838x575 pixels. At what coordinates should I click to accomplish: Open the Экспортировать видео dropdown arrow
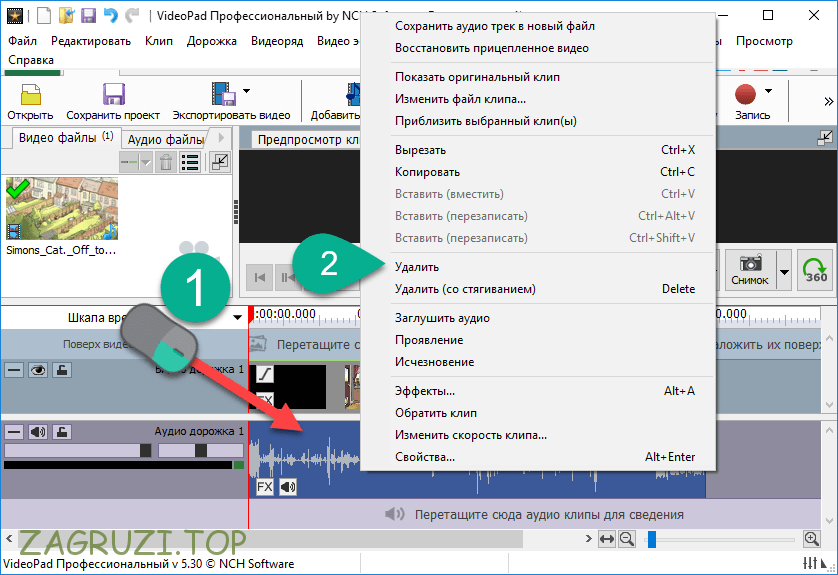246,91
